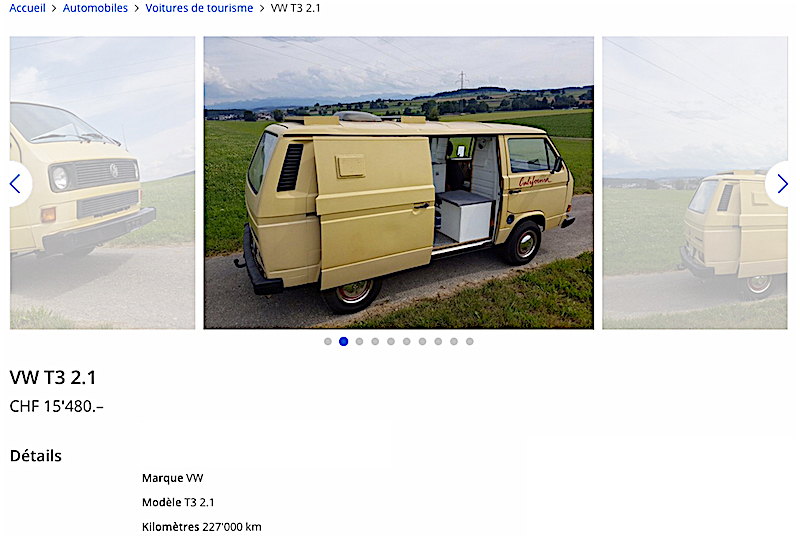This screenshot has width=800, height=541.
Task: Advance to the next photo with right arrow
Action: tap(781, 184)
